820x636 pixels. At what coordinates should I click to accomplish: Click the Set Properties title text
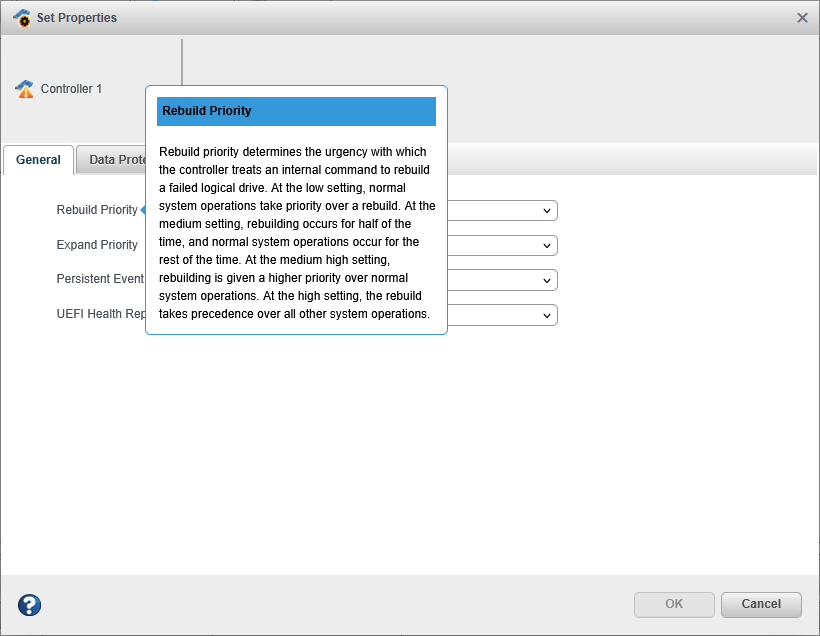coord(77,18)
